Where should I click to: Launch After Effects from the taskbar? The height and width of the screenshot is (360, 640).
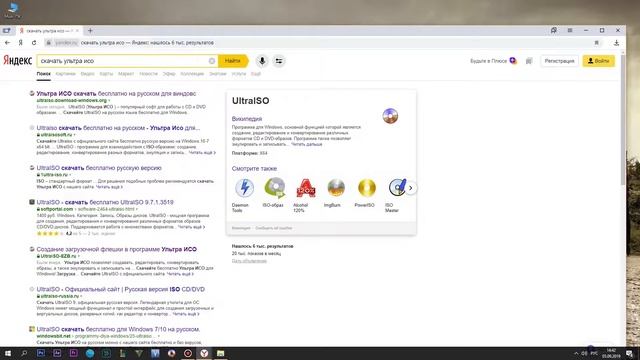coord(57,353)
